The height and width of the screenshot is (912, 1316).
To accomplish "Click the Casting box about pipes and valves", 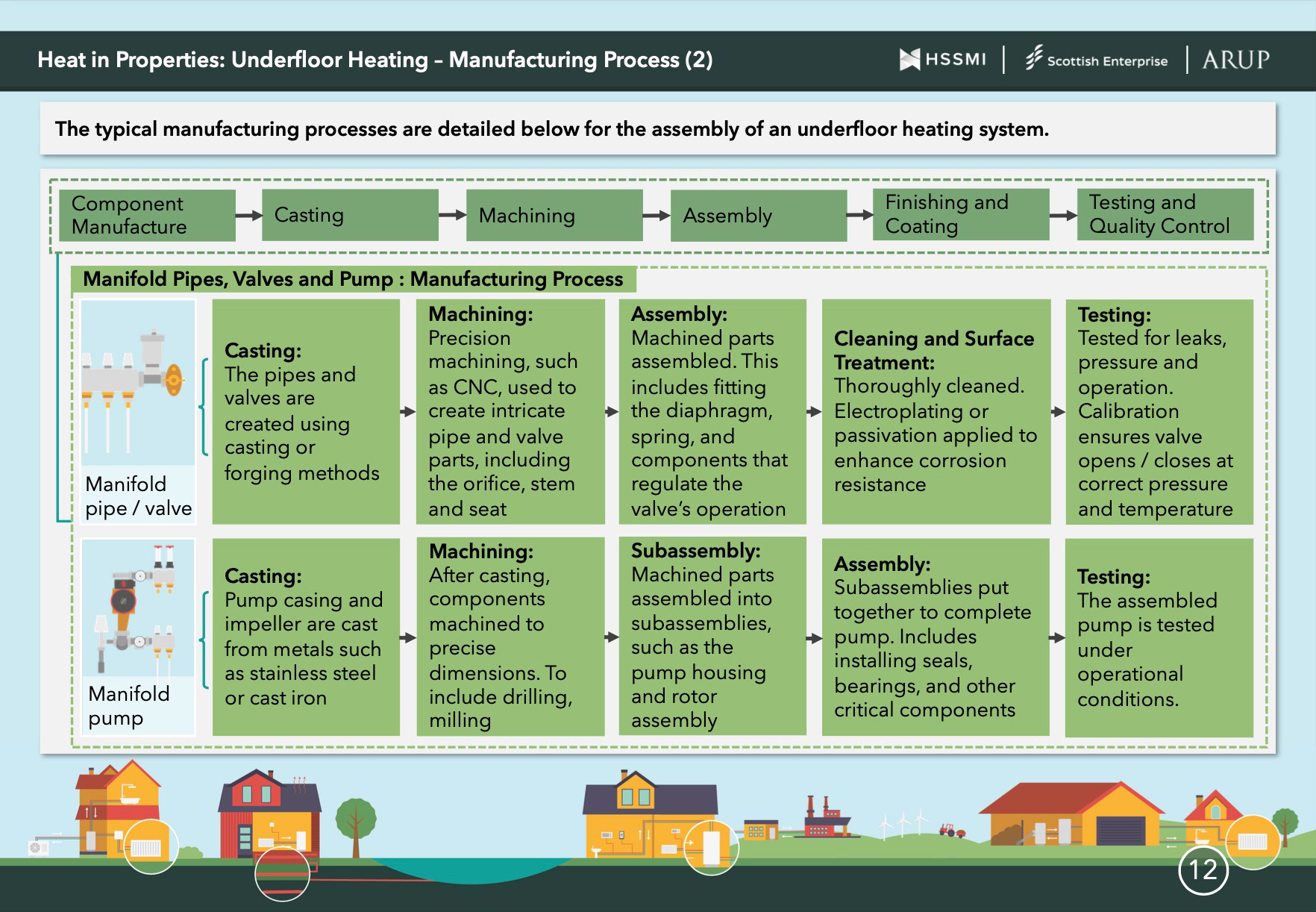I will click(306, 411).
